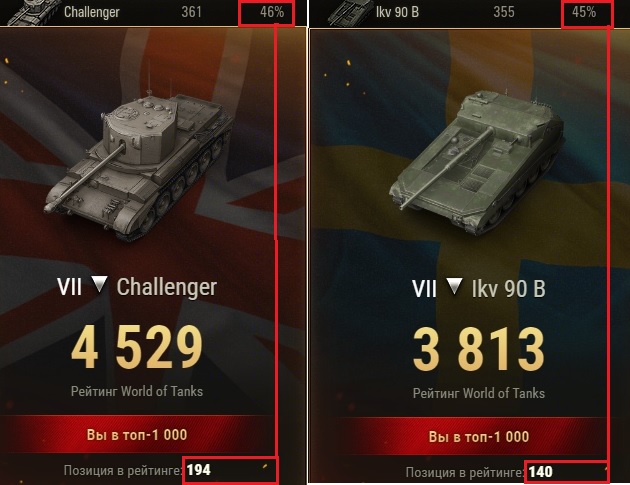Click the Ikv 90 B 3D tank model
The height and width of the screenshot is (485, 630).
point(477,162)
